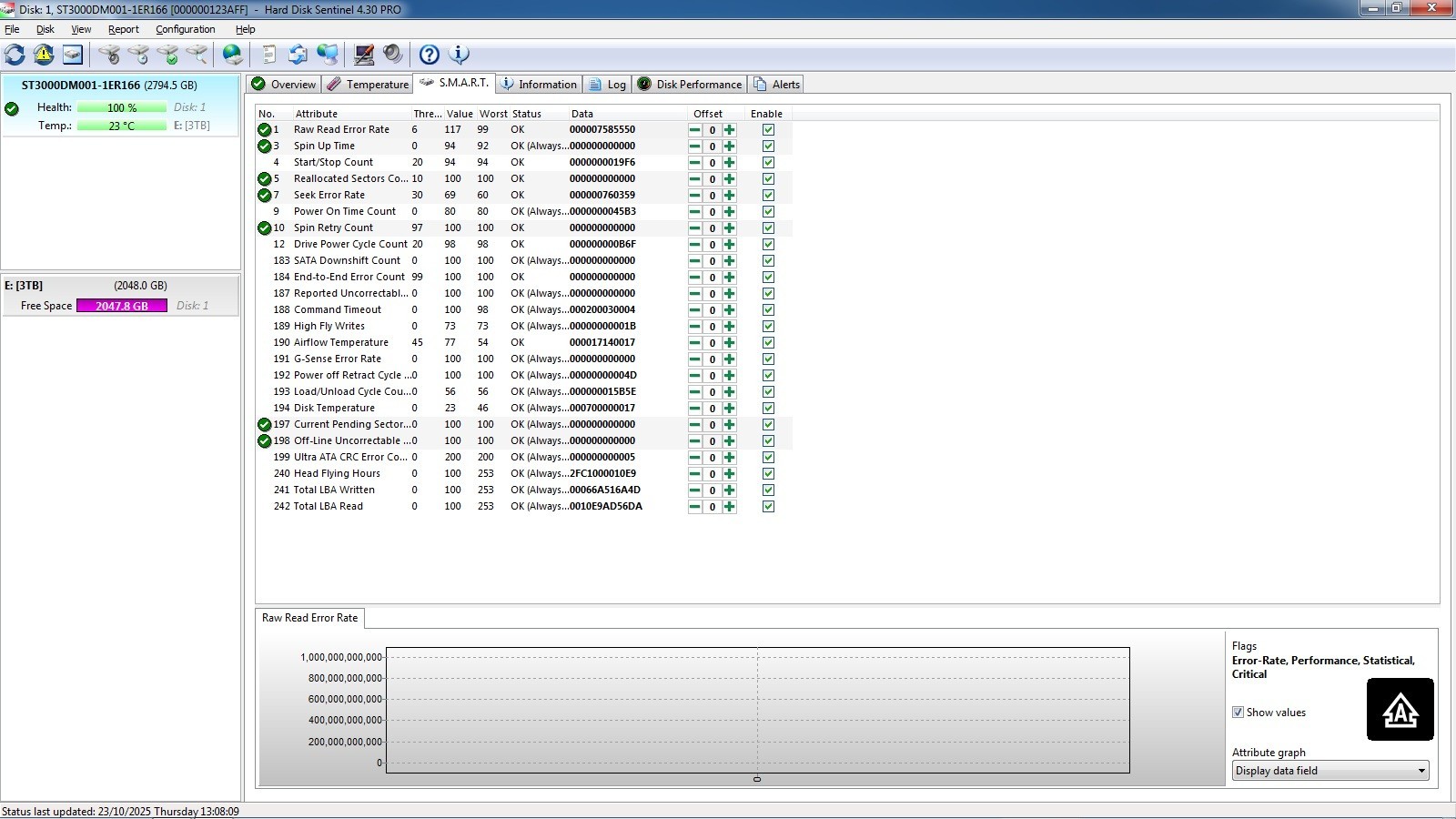Click the green Temp 23 °C bar

122,126
